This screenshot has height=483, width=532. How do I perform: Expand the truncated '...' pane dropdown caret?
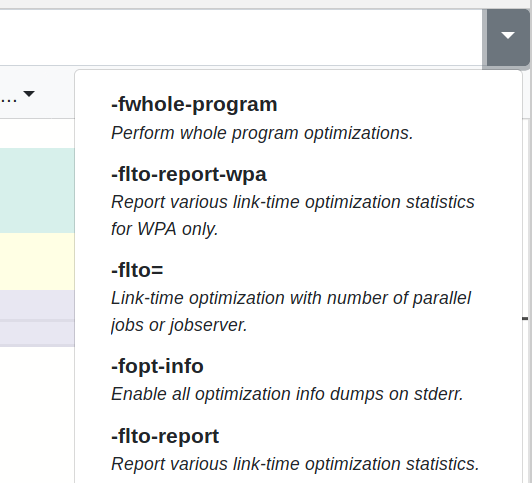(29, 94)
